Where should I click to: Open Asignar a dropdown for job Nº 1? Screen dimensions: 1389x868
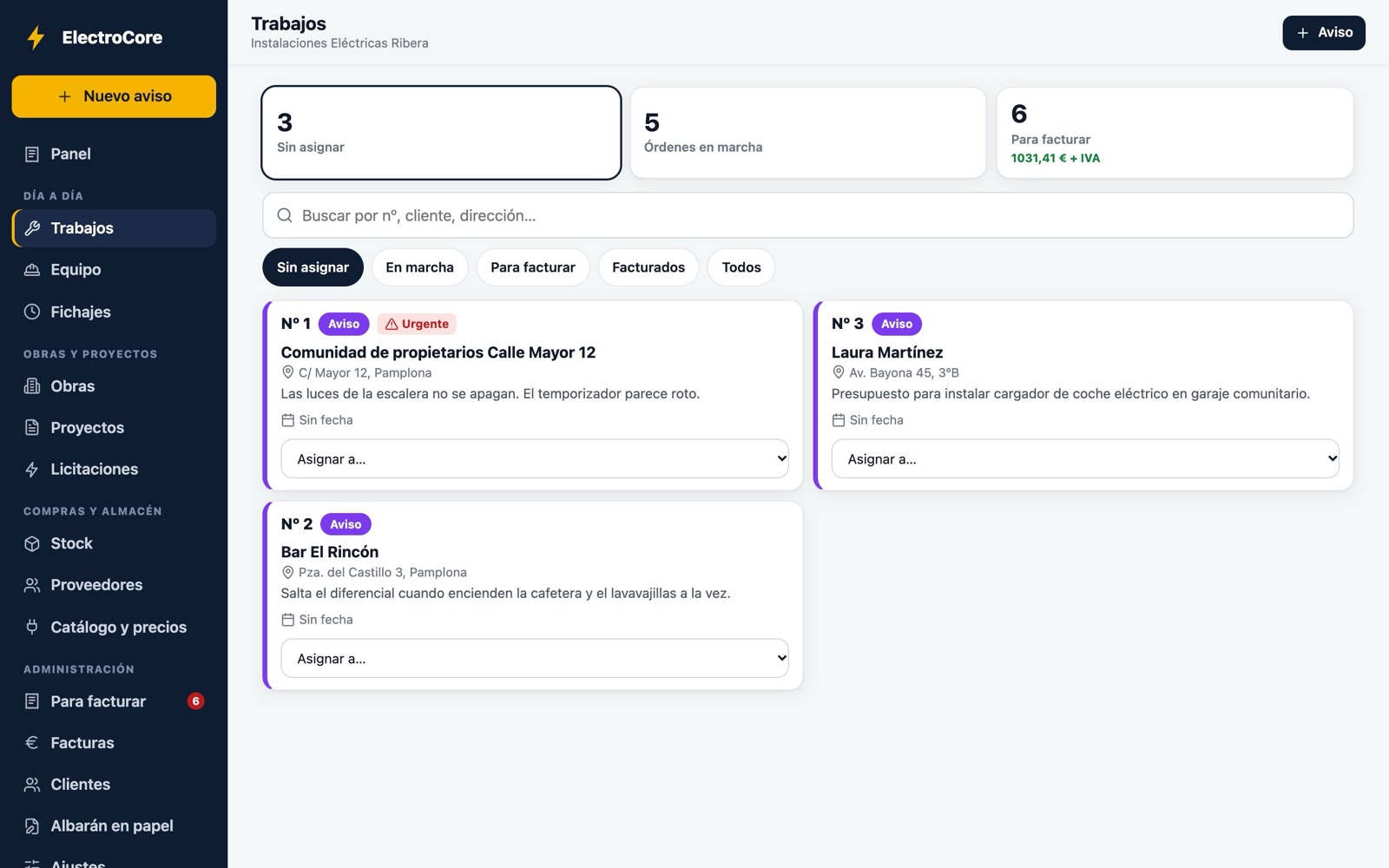(535, 458)
